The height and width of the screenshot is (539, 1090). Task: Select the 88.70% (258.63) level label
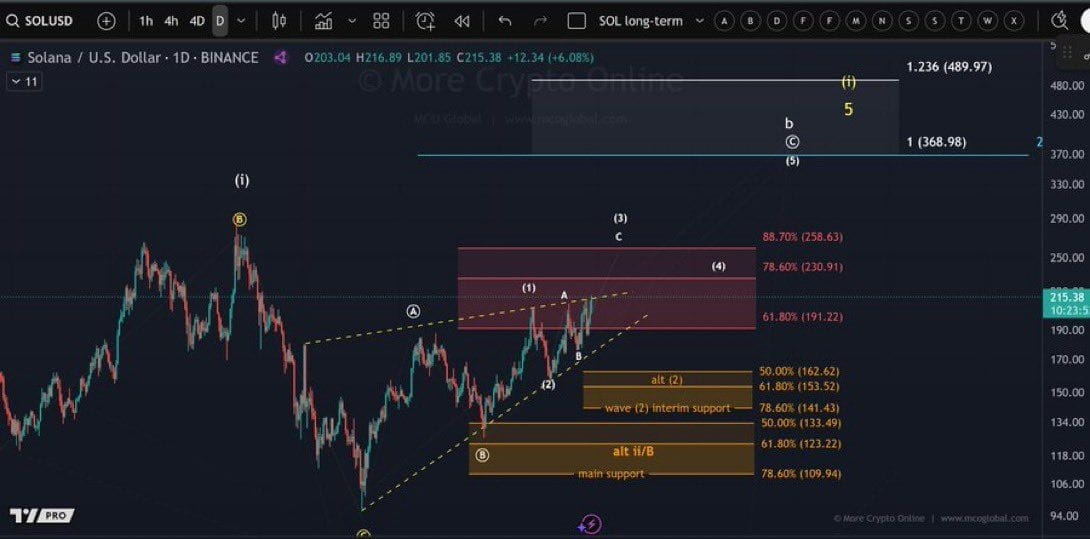(803, 237)
